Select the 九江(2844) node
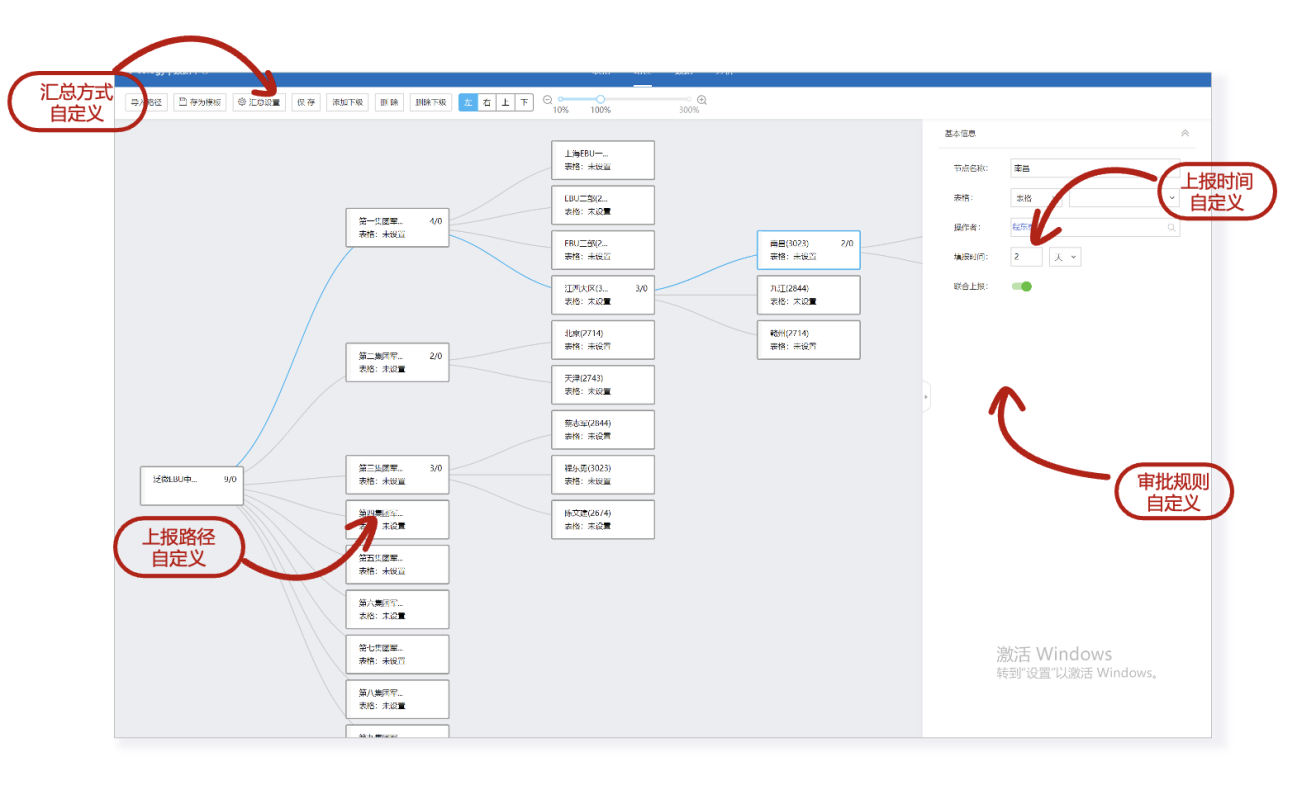Viewport: 1297px width, 809px height. point(808,295)
